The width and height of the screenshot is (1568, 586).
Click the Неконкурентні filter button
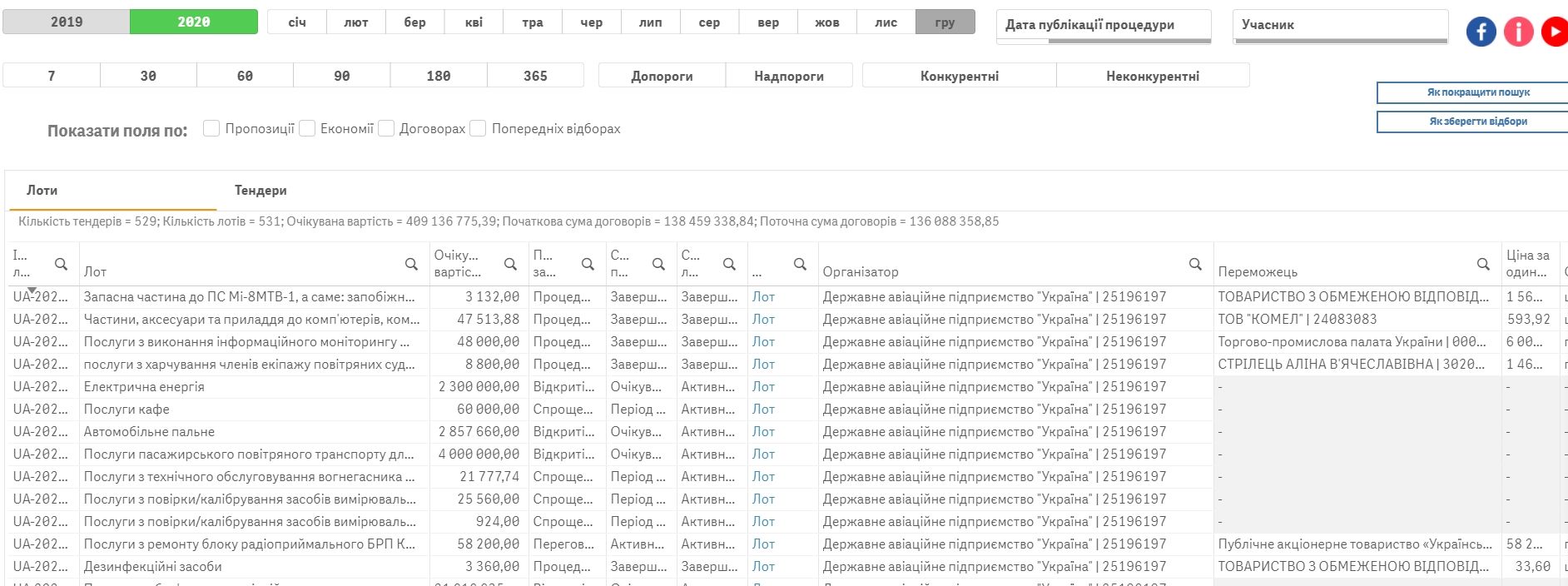(1153, 76)
